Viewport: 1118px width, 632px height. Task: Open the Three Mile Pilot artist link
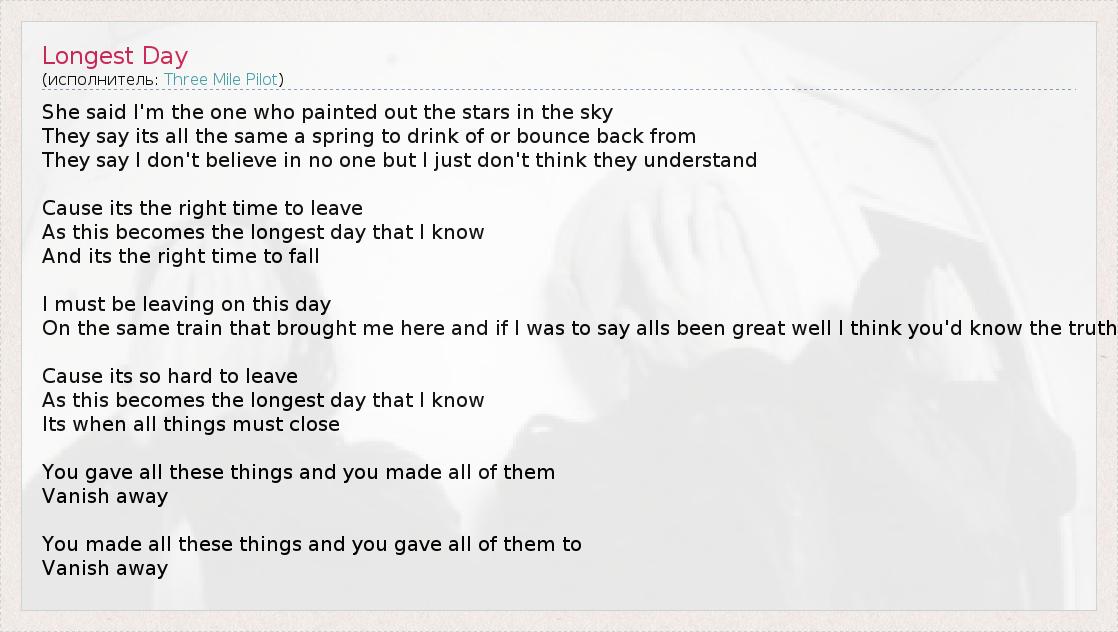221,79
